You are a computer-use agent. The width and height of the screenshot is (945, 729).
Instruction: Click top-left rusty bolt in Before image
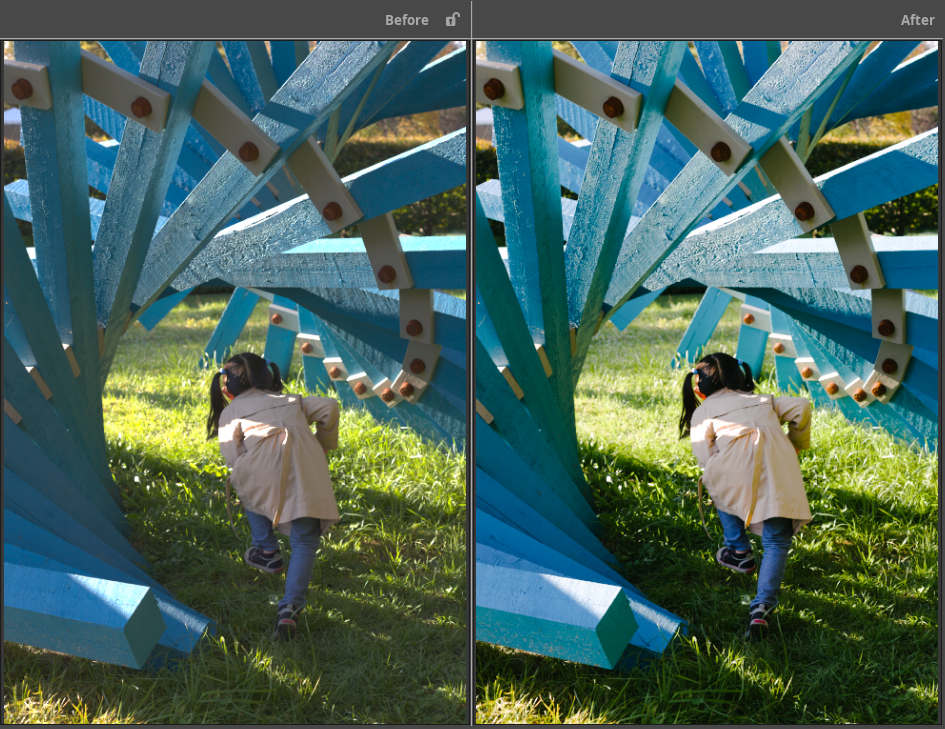22,89
